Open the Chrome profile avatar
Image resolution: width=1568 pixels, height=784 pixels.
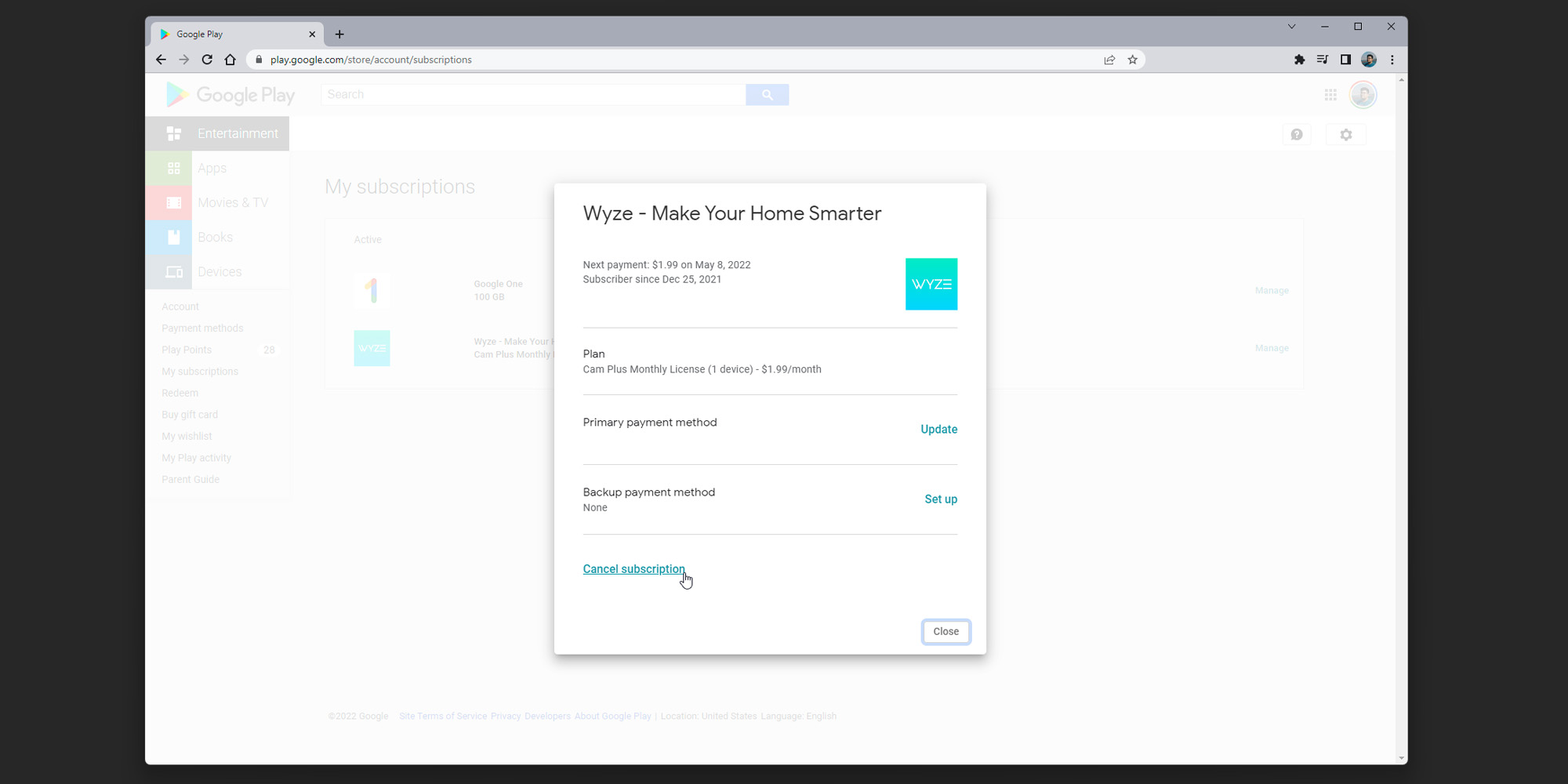1369,60
